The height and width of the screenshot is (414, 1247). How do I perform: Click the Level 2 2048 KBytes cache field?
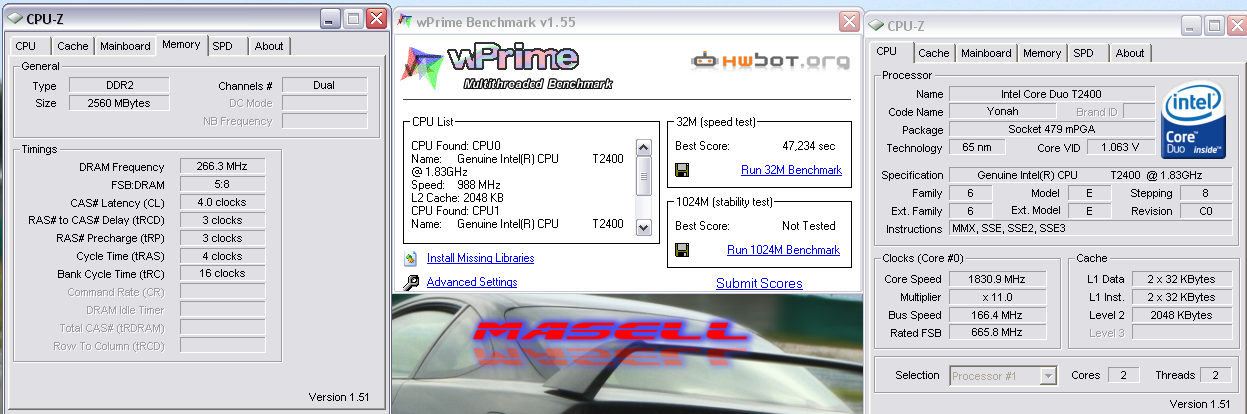[x=1183, y=314]
